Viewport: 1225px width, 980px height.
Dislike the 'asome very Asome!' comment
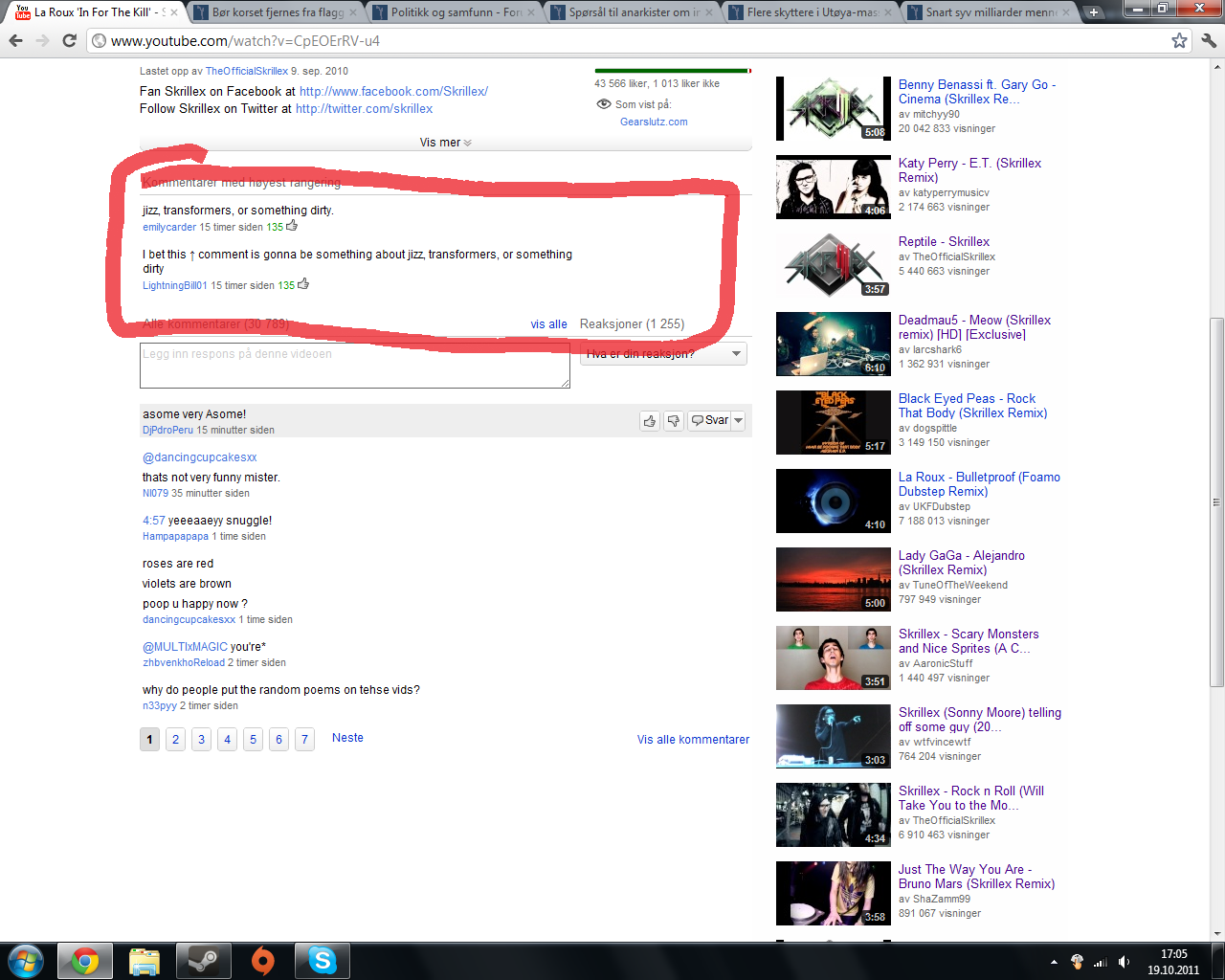pyautogui.click(x=674, y=420)
